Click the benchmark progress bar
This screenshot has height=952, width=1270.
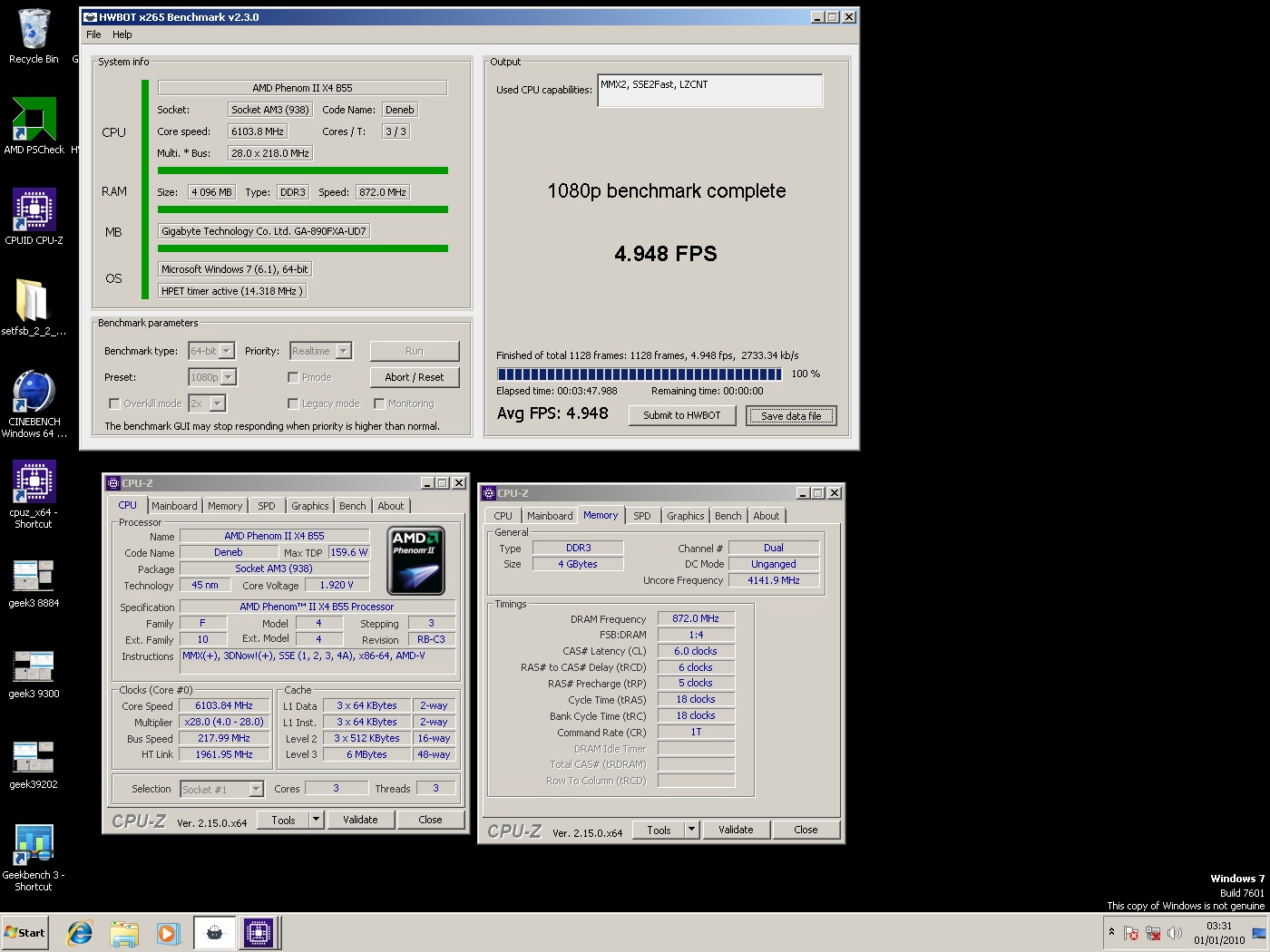pyautogui.click(x=640, y=374)
